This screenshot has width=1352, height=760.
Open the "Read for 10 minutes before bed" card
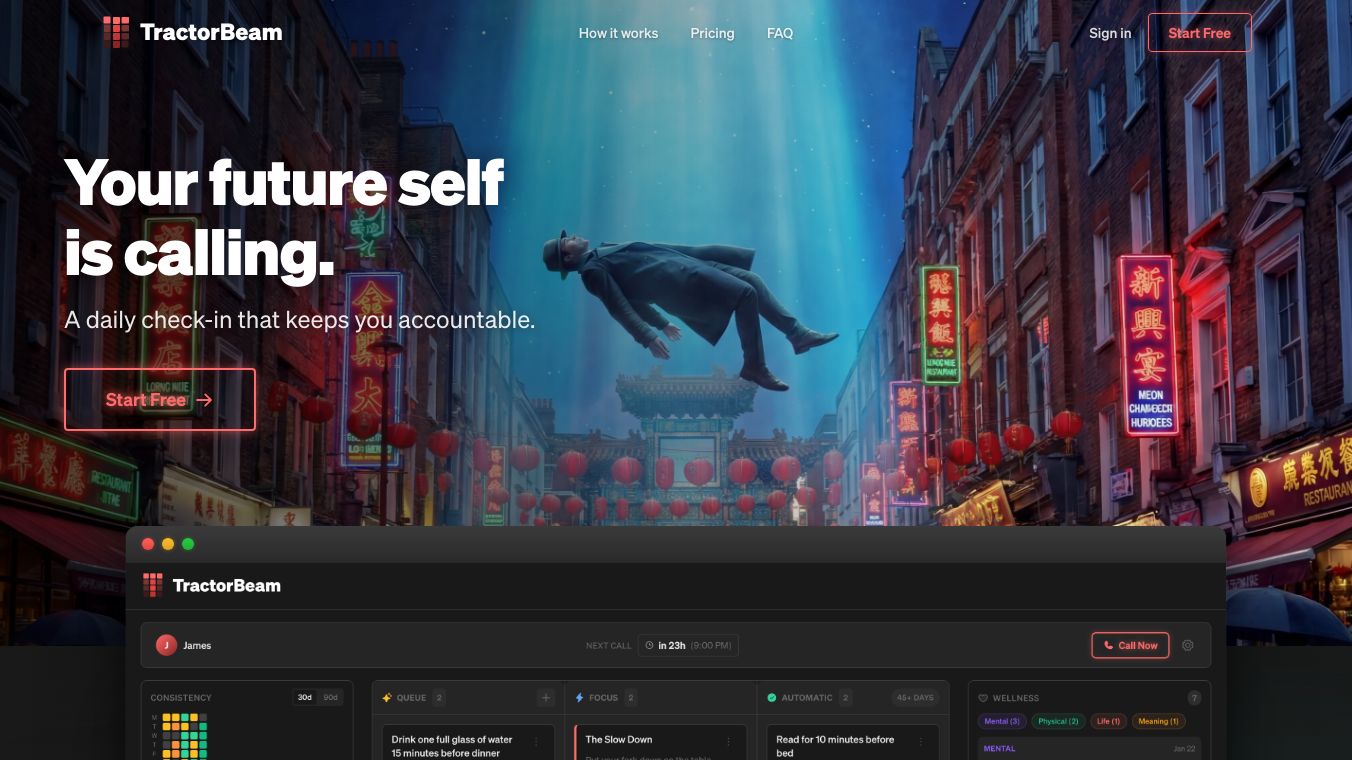point(852,743)
